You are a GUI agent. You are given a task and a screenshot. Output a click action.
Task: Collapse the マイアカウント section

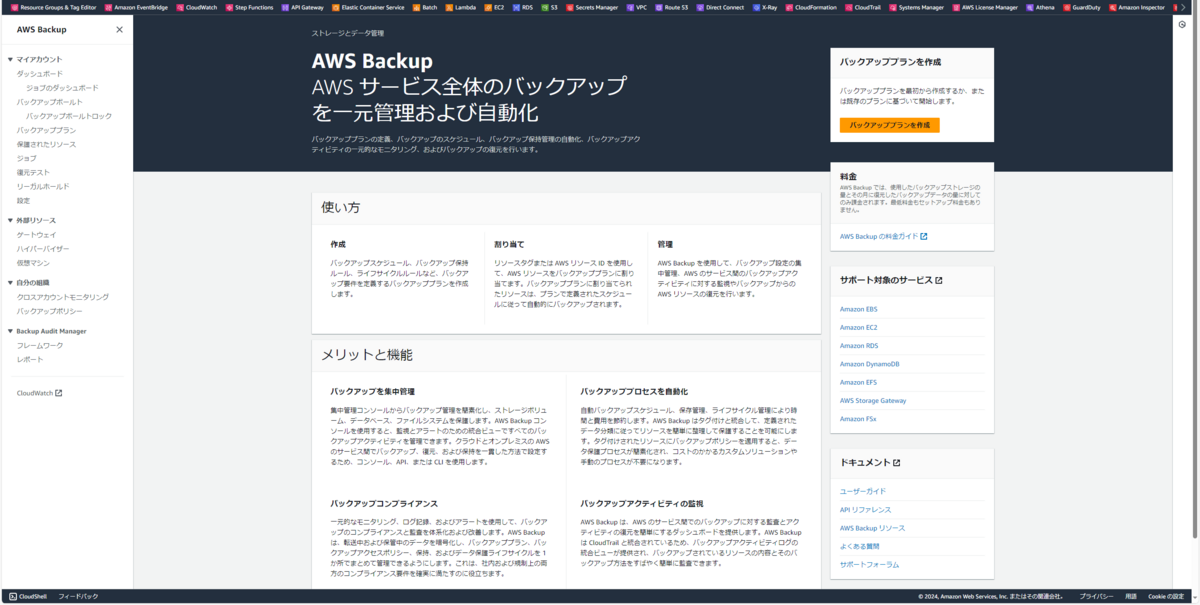point(10,60)
